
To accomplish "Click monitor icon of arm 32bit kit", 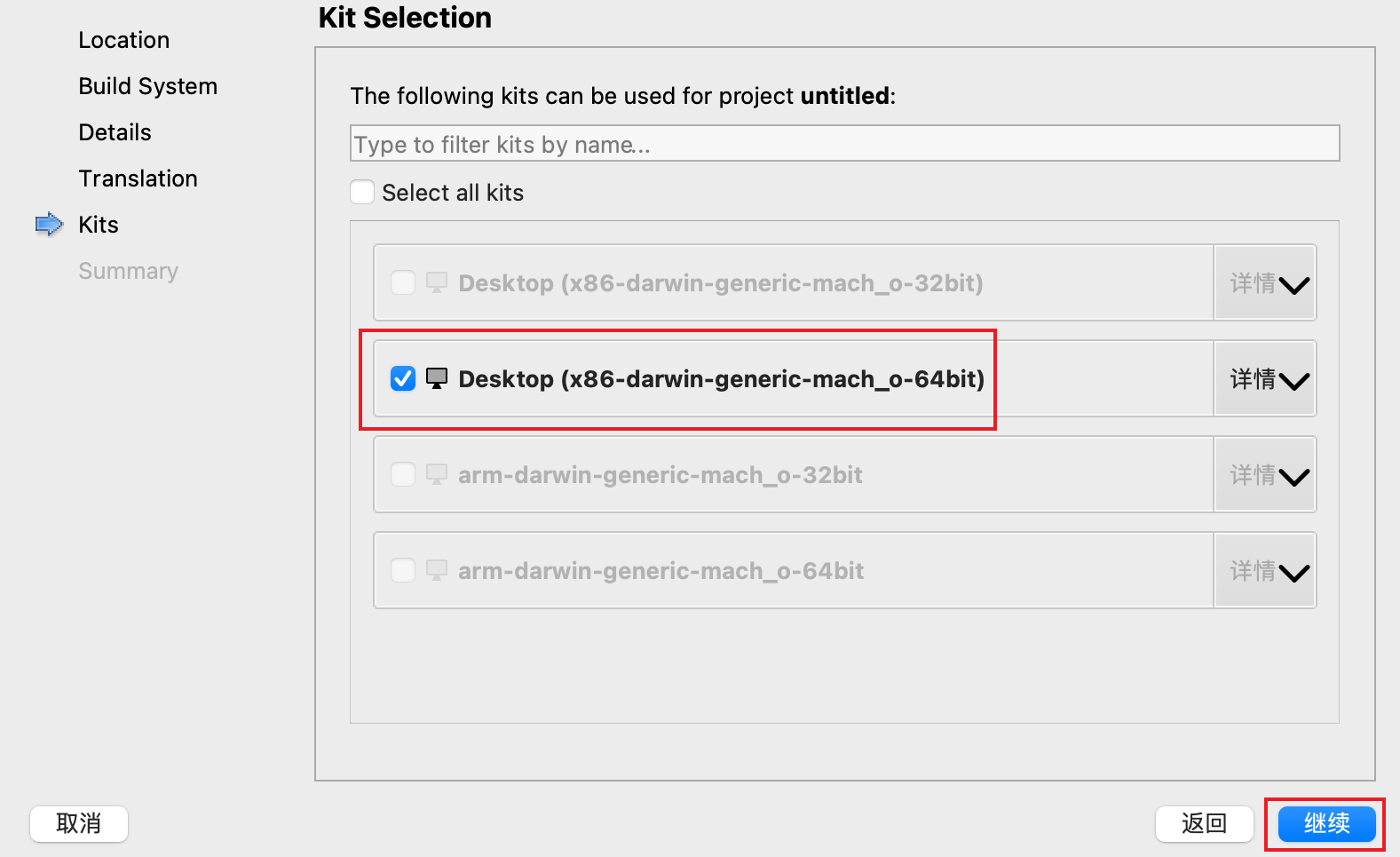I will [437, 475].
